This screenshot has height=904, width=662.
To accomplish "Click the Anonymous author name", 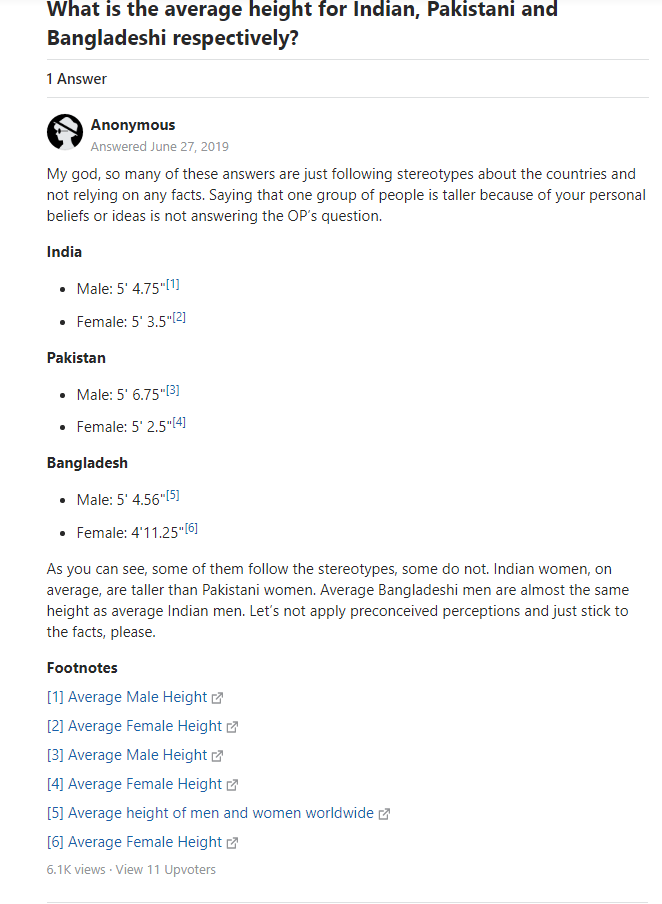I will click(x=133, y=125).
